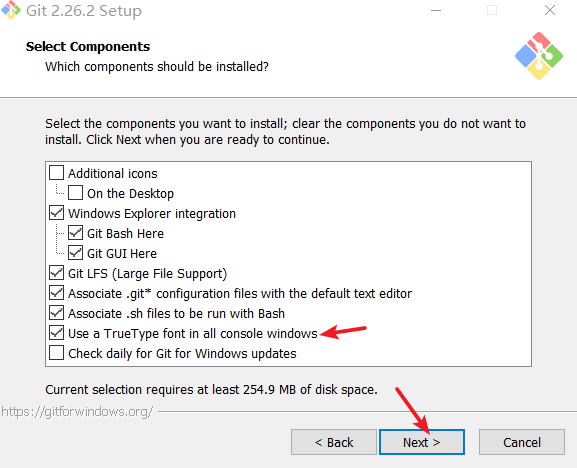Close the Git Setup window

coord(550,10)
